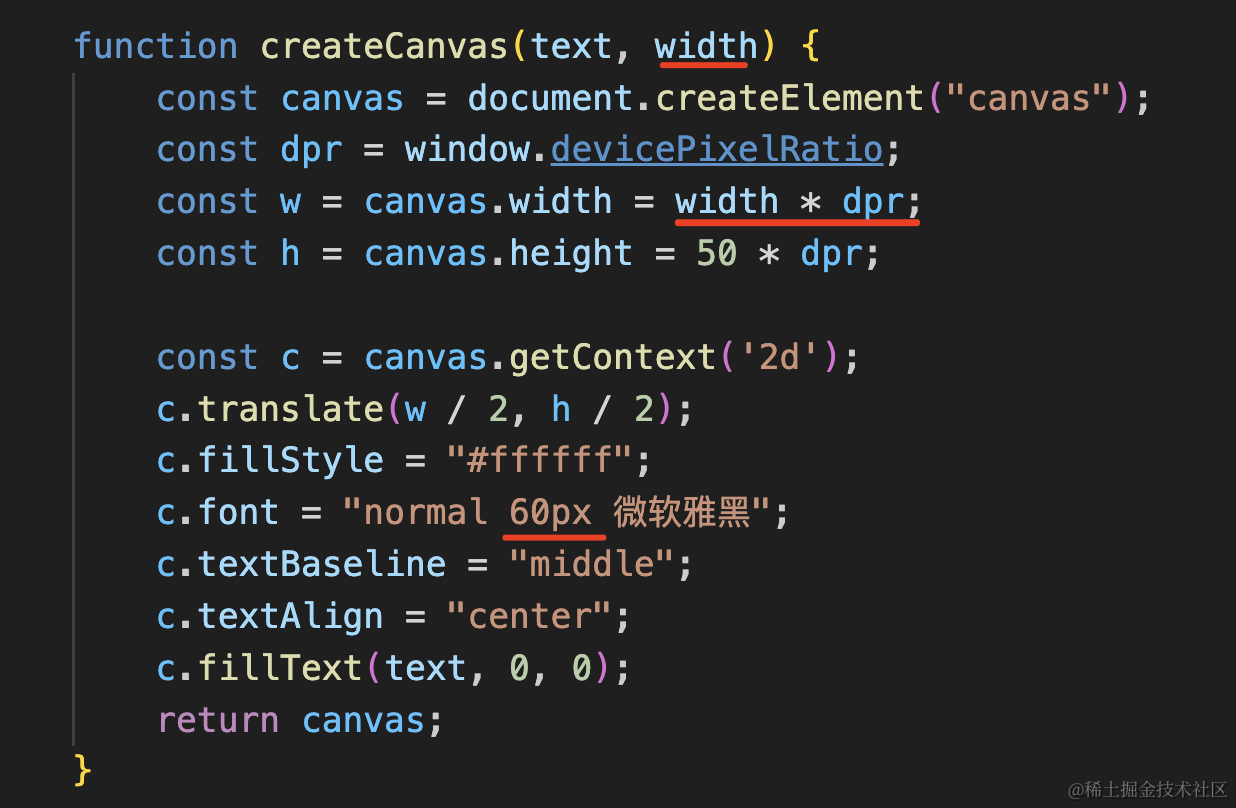This screenshot has width=1236, height=808.
Task: Click the "function" keyword on the first line
Action: [x=156, y=46]
